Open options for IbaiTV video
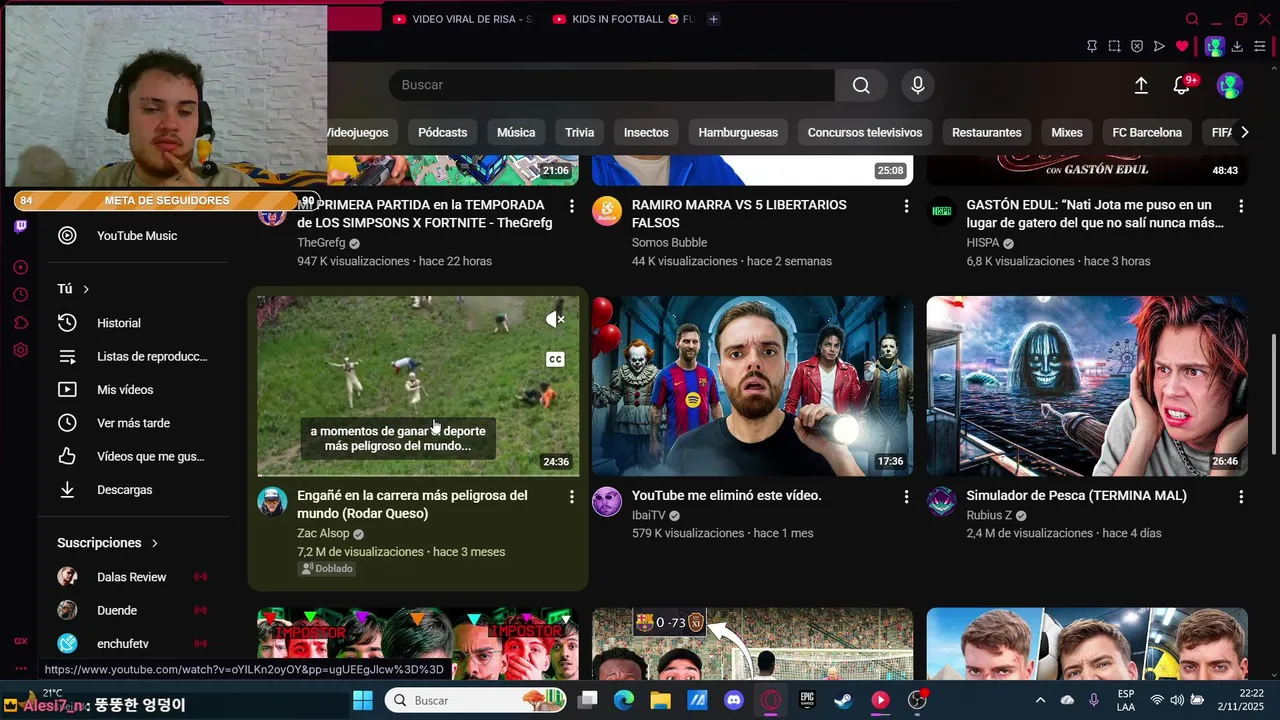This screenshot has width=1280, height=720. pyautogui.click(x=907, y=497)
